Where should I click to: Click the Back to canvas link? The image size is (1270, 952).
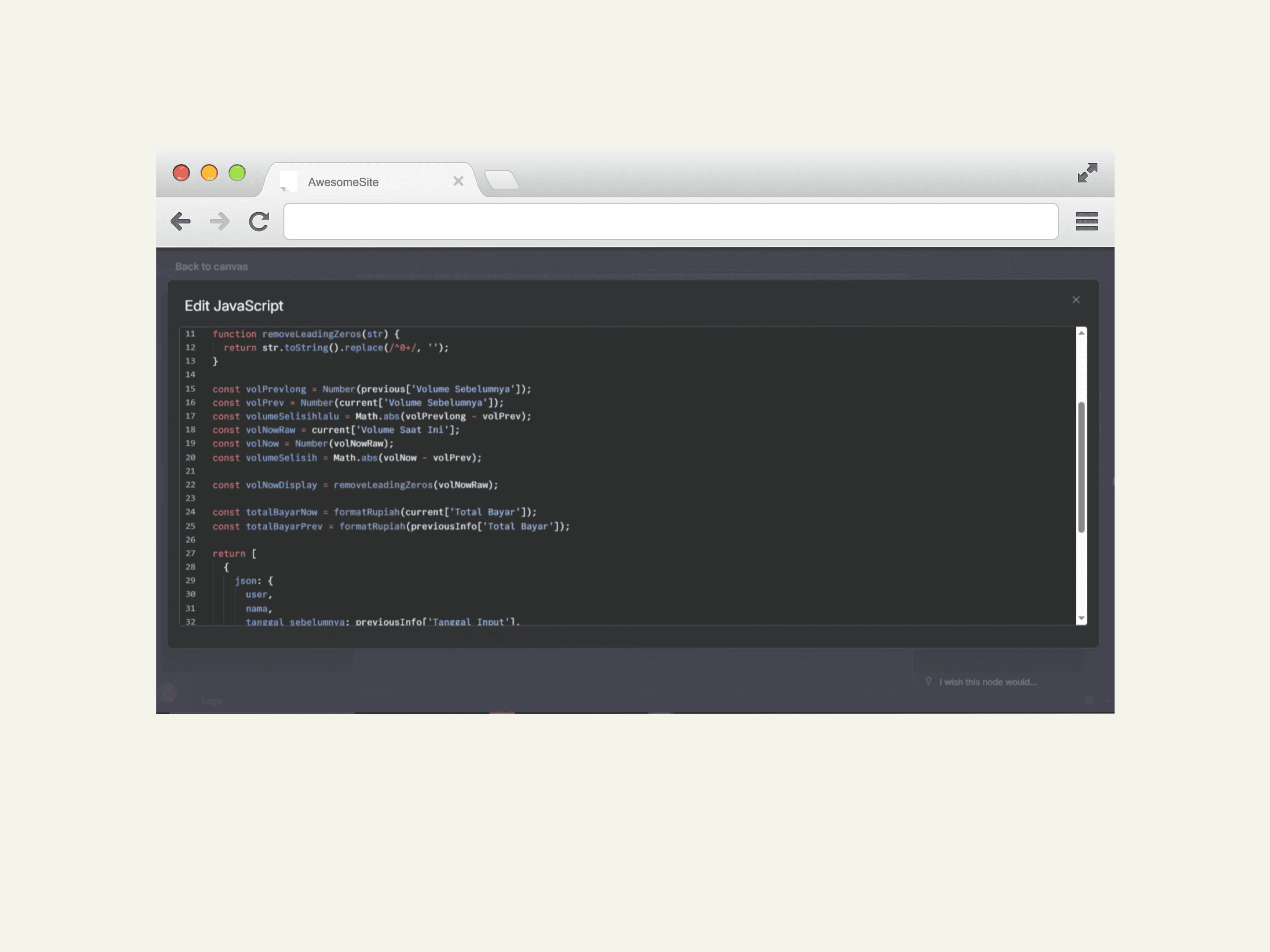click(211, 267)
